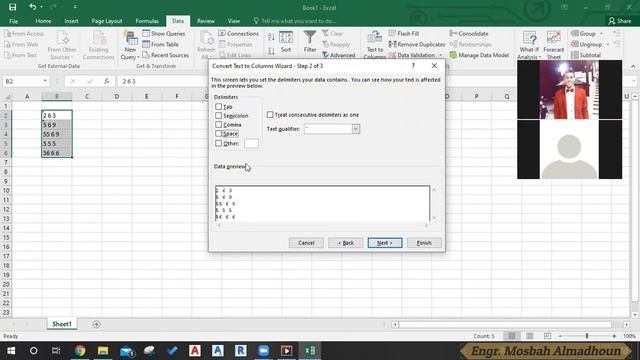Click the Sort A to Z icon

point(271,37)
